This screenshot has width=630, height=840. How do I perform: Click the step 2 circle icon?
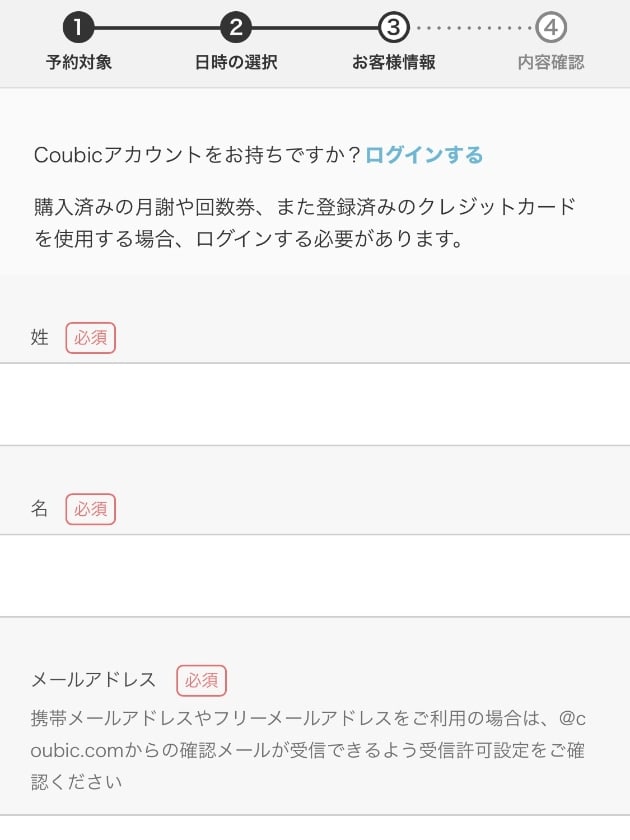pyautogui.click(x=235, y=27)
